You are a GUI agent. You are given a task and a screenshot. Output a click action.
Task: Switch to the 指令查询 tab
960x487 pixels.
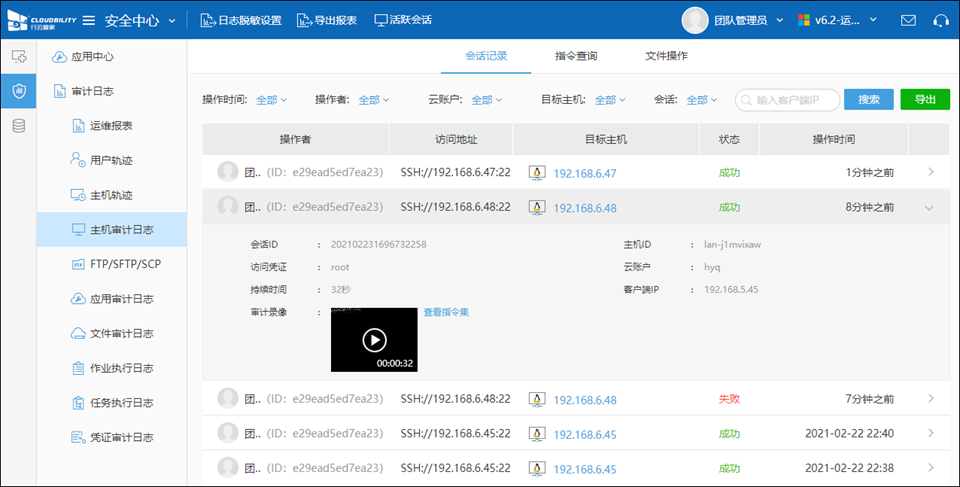(x=576, y=56)
